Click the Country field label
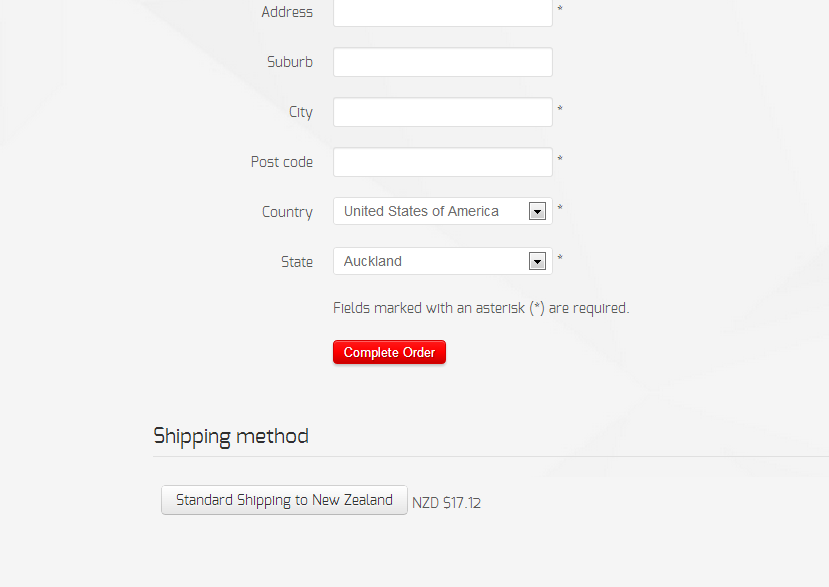The image size is (829, 587). pyautogui.click(x=287, y=212)
